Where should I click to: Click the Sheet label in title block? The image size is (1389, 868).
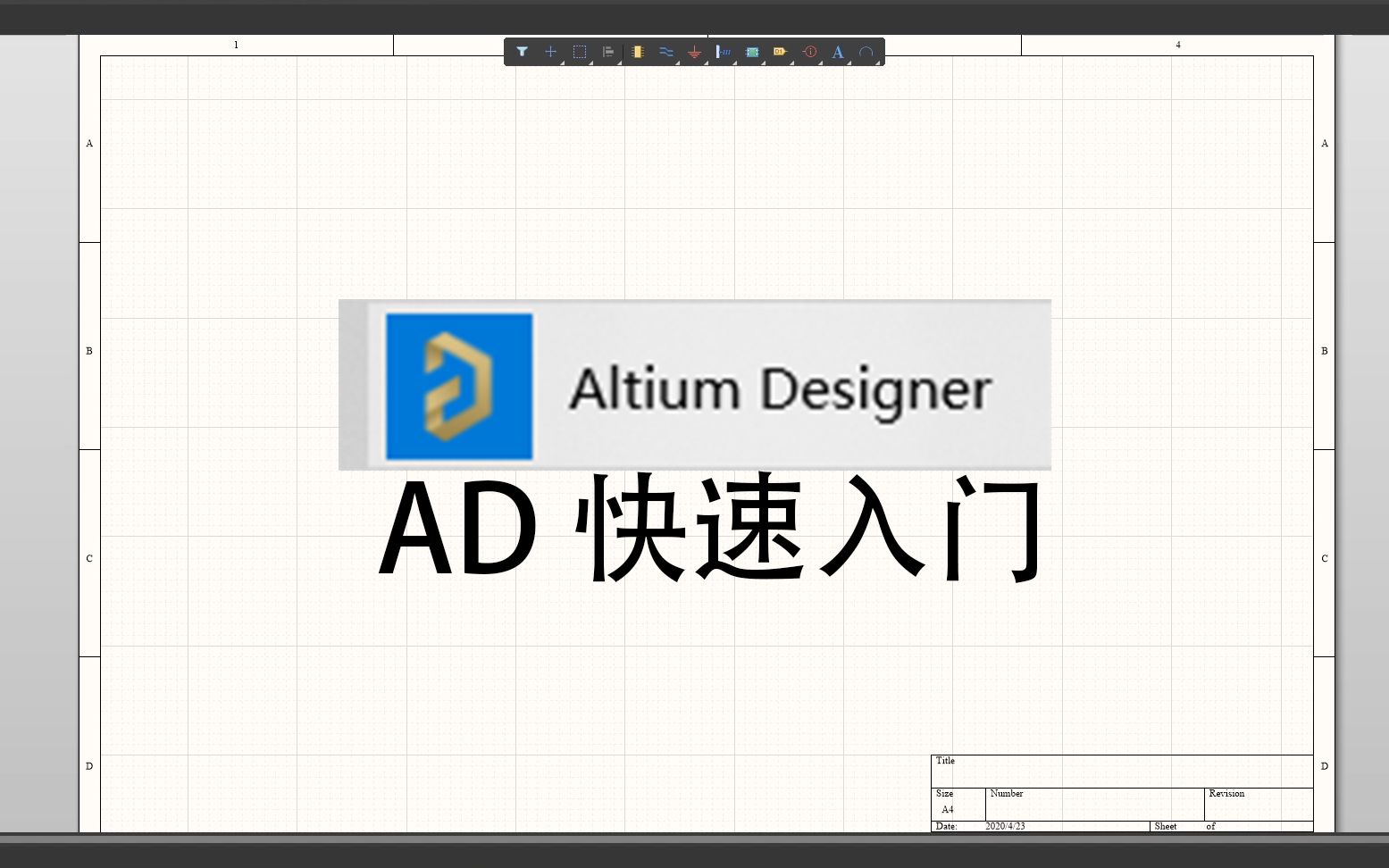[x=1165, y=826]
